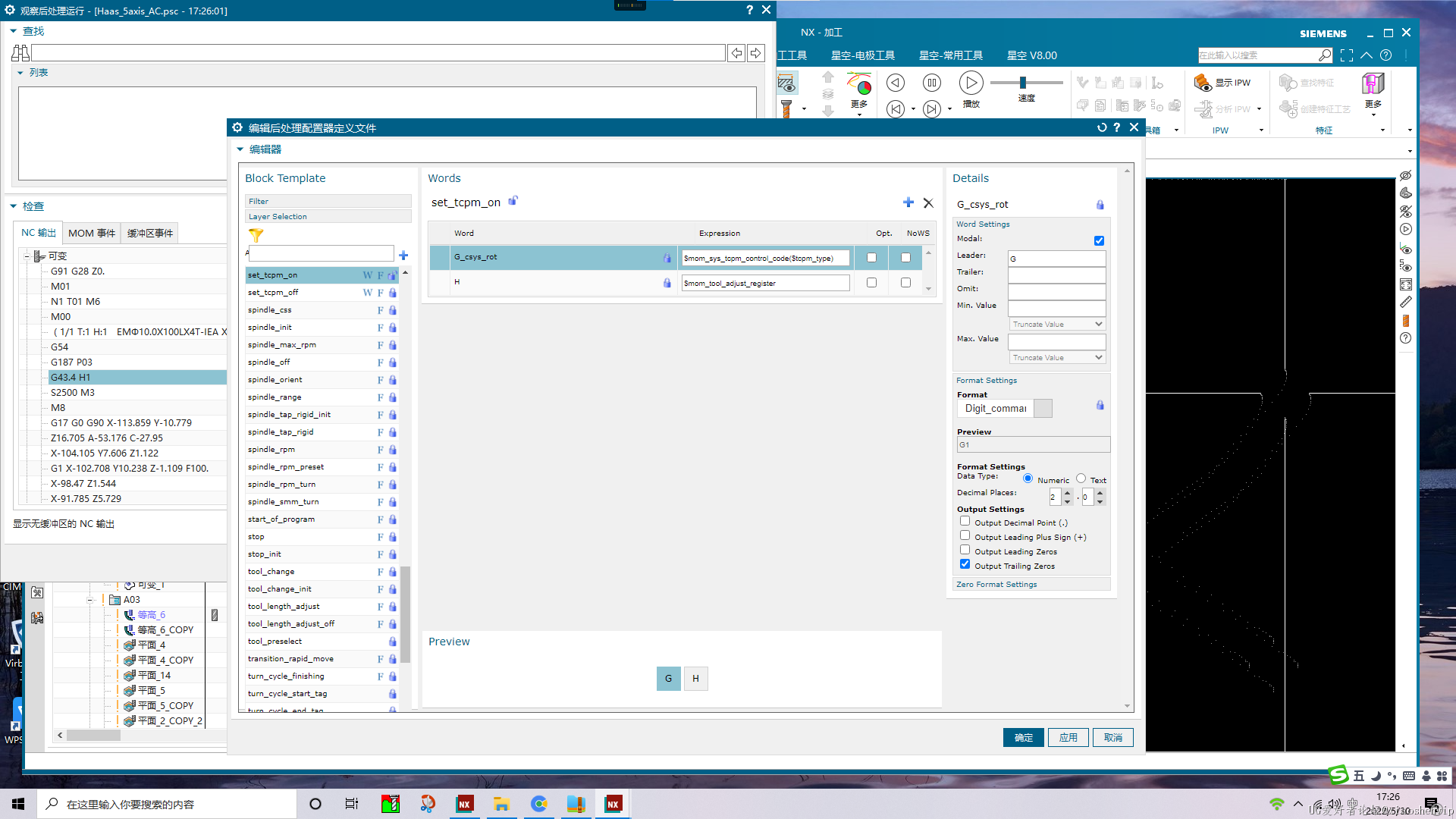Click the binoculars search icon

coord(20,53)
